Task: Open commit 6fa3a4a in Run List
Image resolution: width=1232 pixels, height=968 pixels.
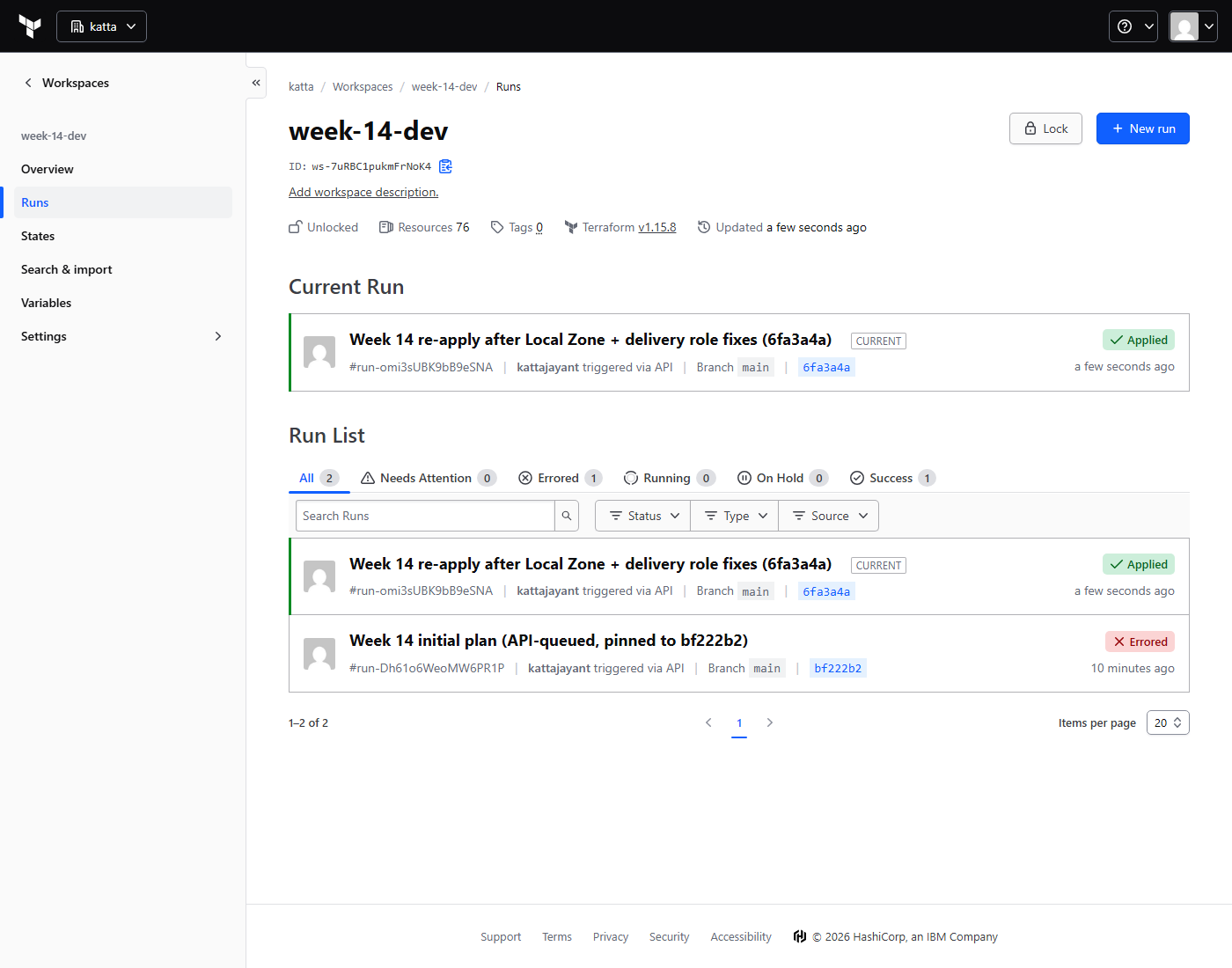Action: 826,591
